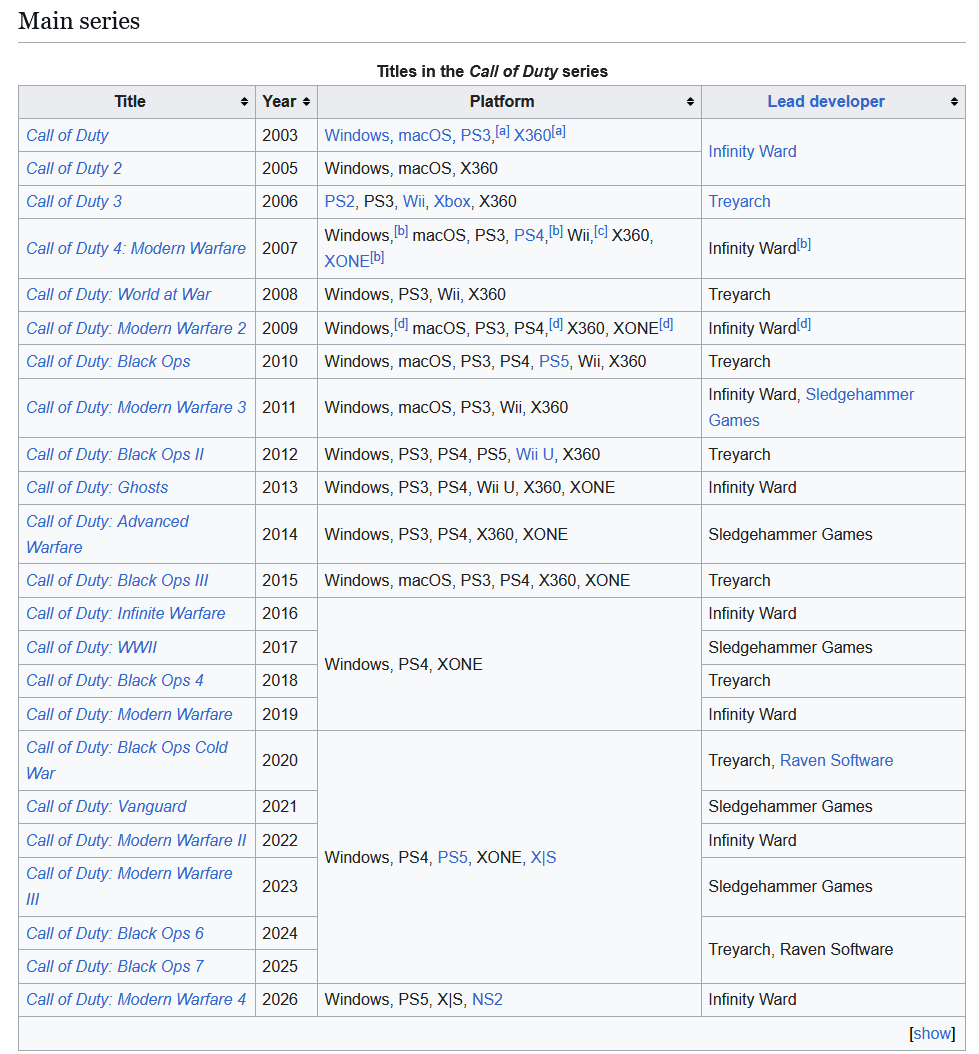Sort table by Lead developer arrows
The width and height of the screenshot is (979, 1054).
(x=954, y=102)
